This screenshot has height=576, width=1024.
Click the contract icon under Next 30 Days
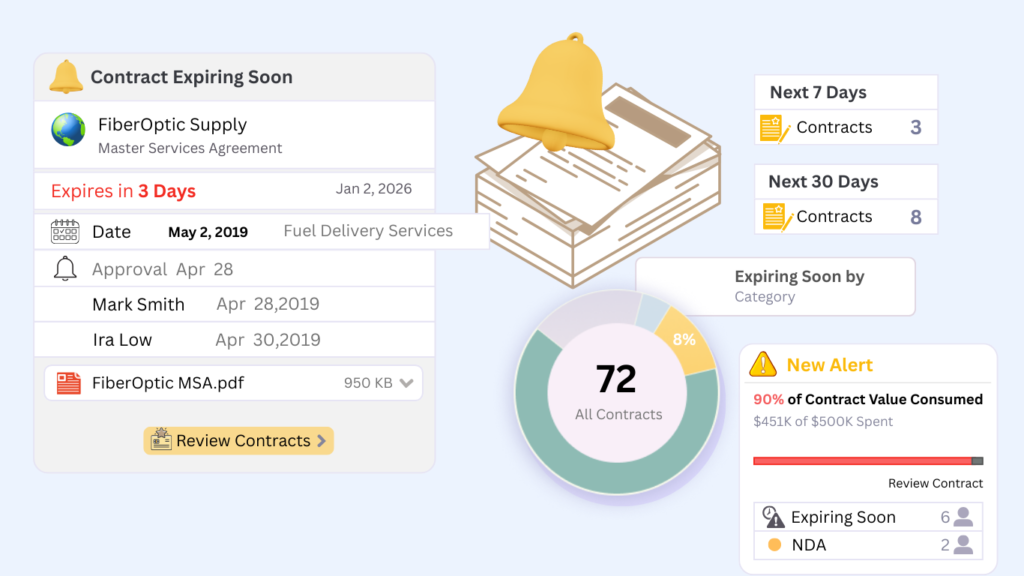coord(777,217)
